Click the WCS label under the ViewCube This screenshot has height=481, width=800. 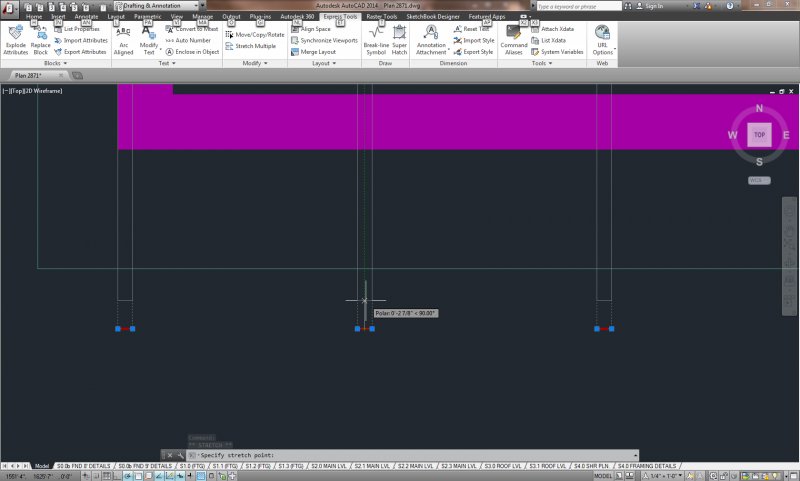[x=759, y=181]
